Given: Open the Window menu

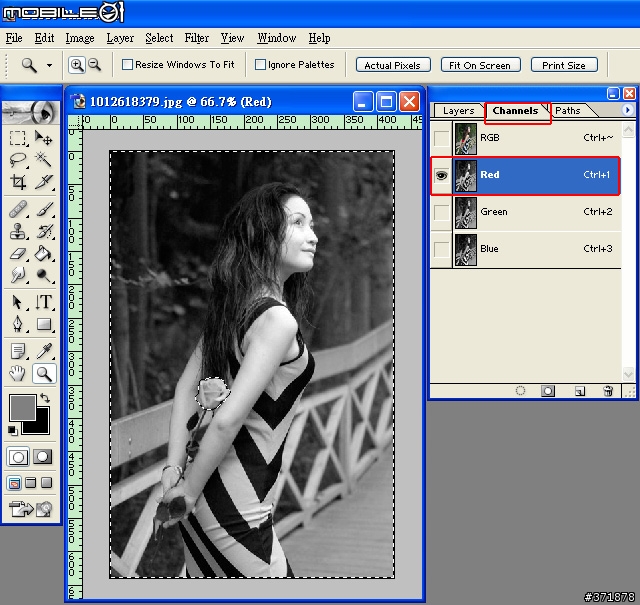Looking at the screenshot, I should (x=276, y=38).
